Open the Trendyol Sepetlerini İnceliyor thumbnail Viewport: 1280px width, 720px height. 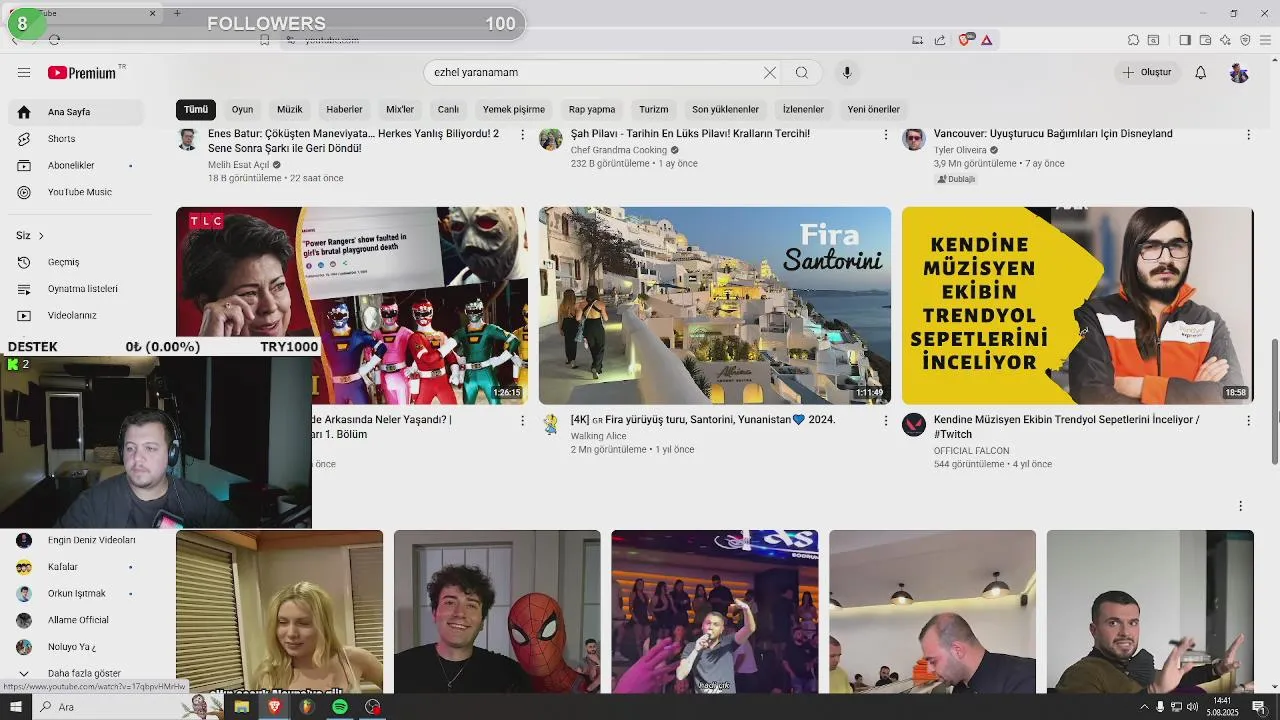[x=1078, y=305]
